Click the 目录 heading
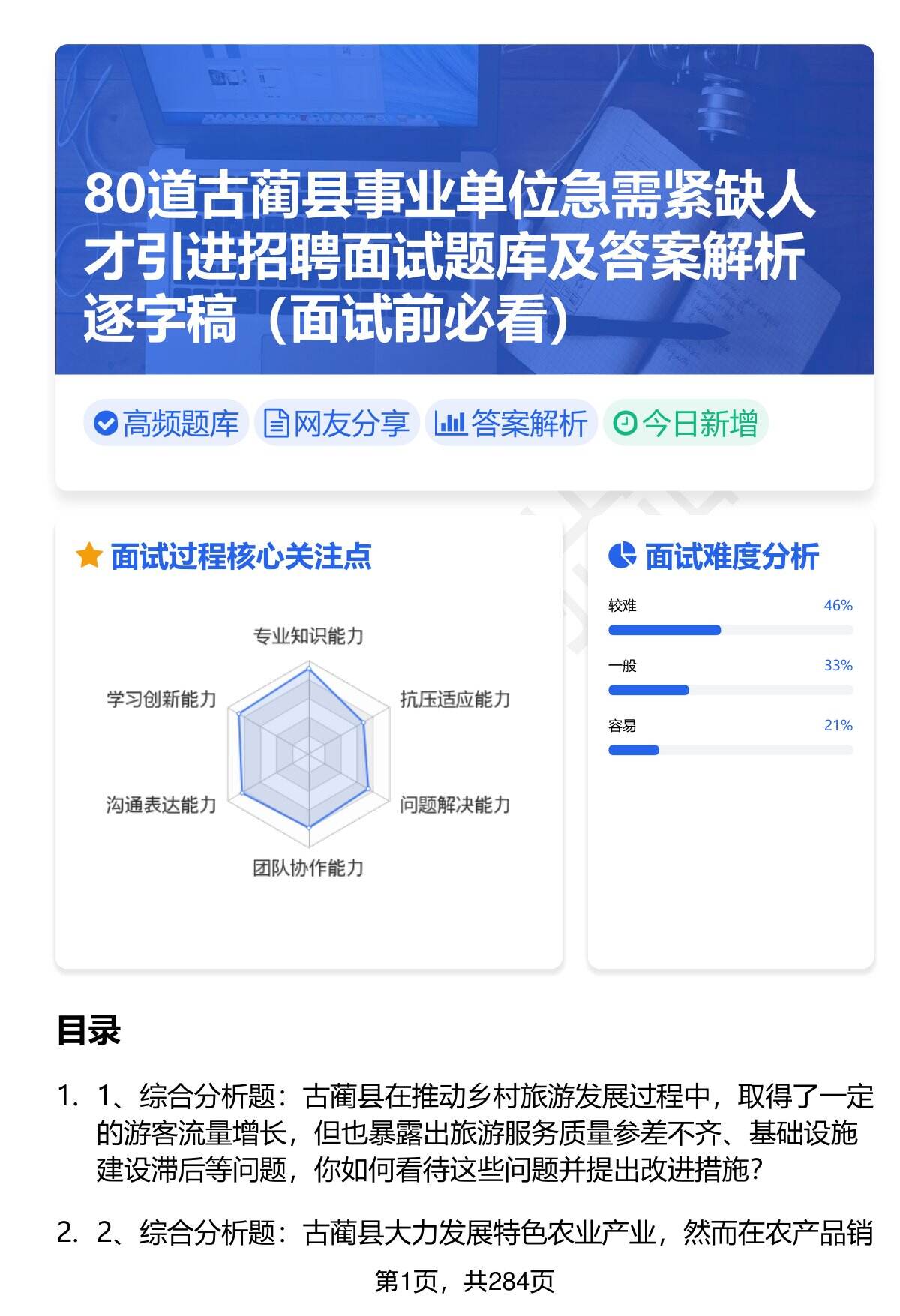Screen dimensions: 900x1316 click(88, 1031)
